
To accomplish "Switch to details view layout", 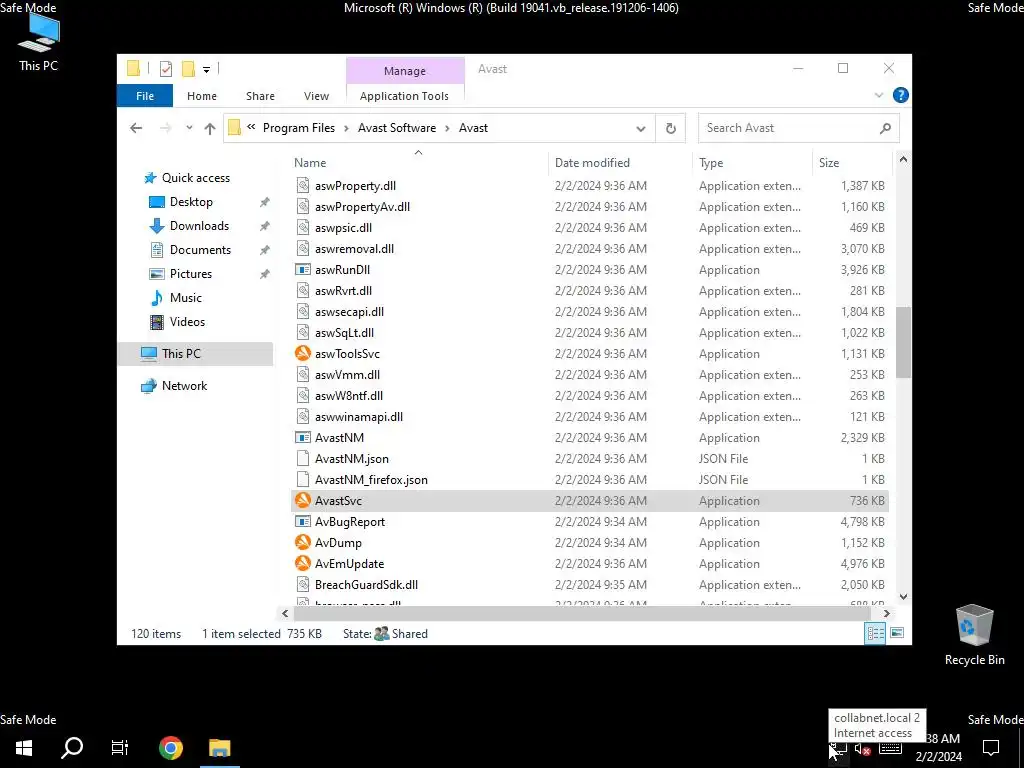I will coord(875,633).
